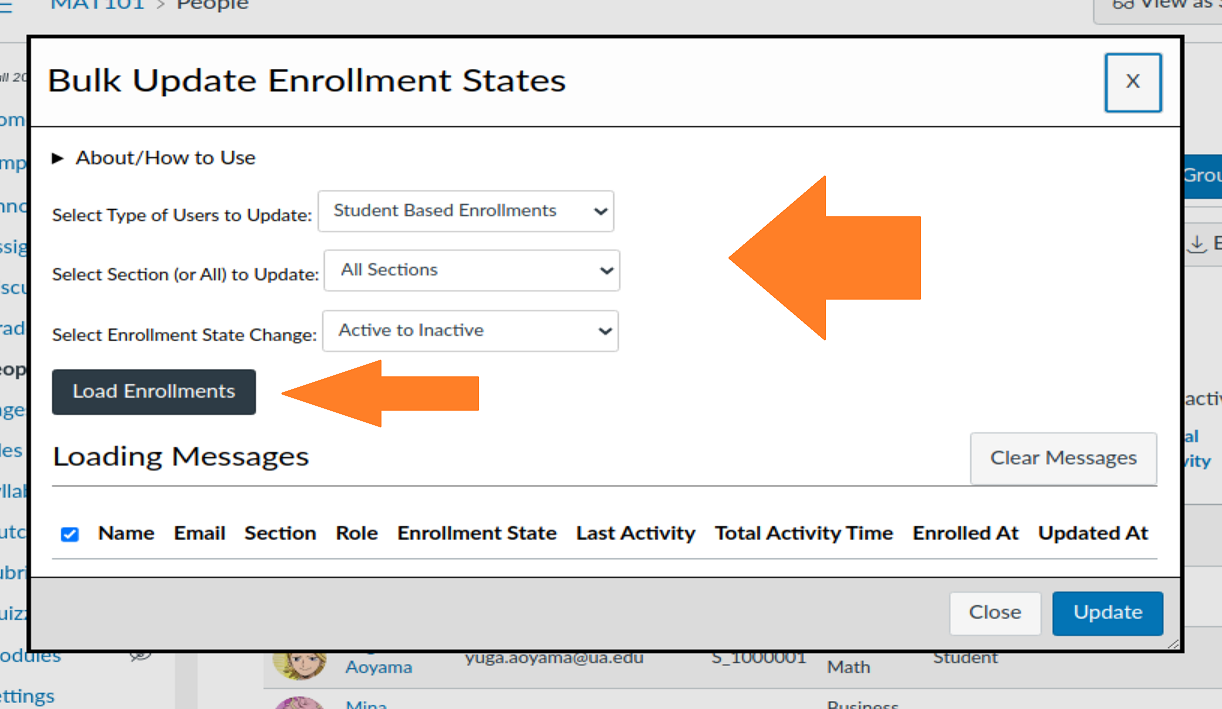Click the Load Enrollments button
This screenshot has height=709, width=1222.
(153, 392)
